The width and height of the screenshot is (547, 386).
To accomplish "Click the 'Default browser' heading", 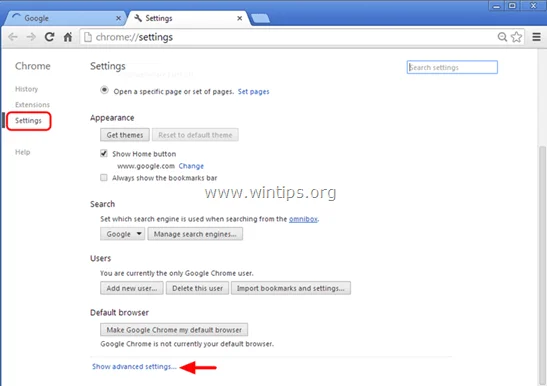I will 119,312.
